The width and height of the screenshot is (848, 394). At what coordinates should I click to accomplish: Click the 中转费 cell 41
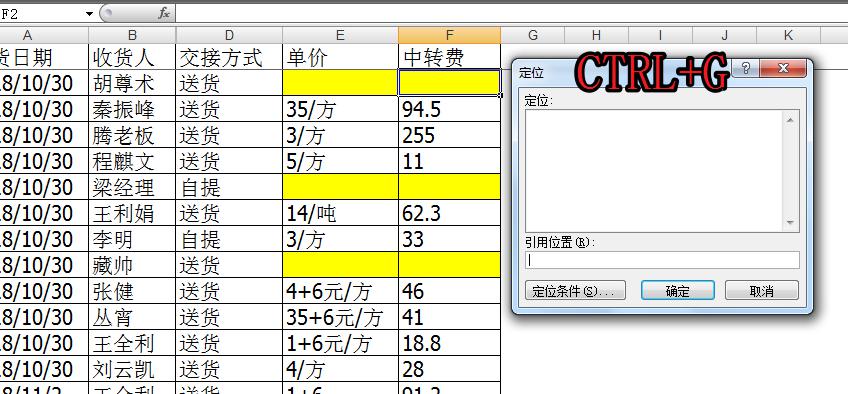click(x=449, y=317)
